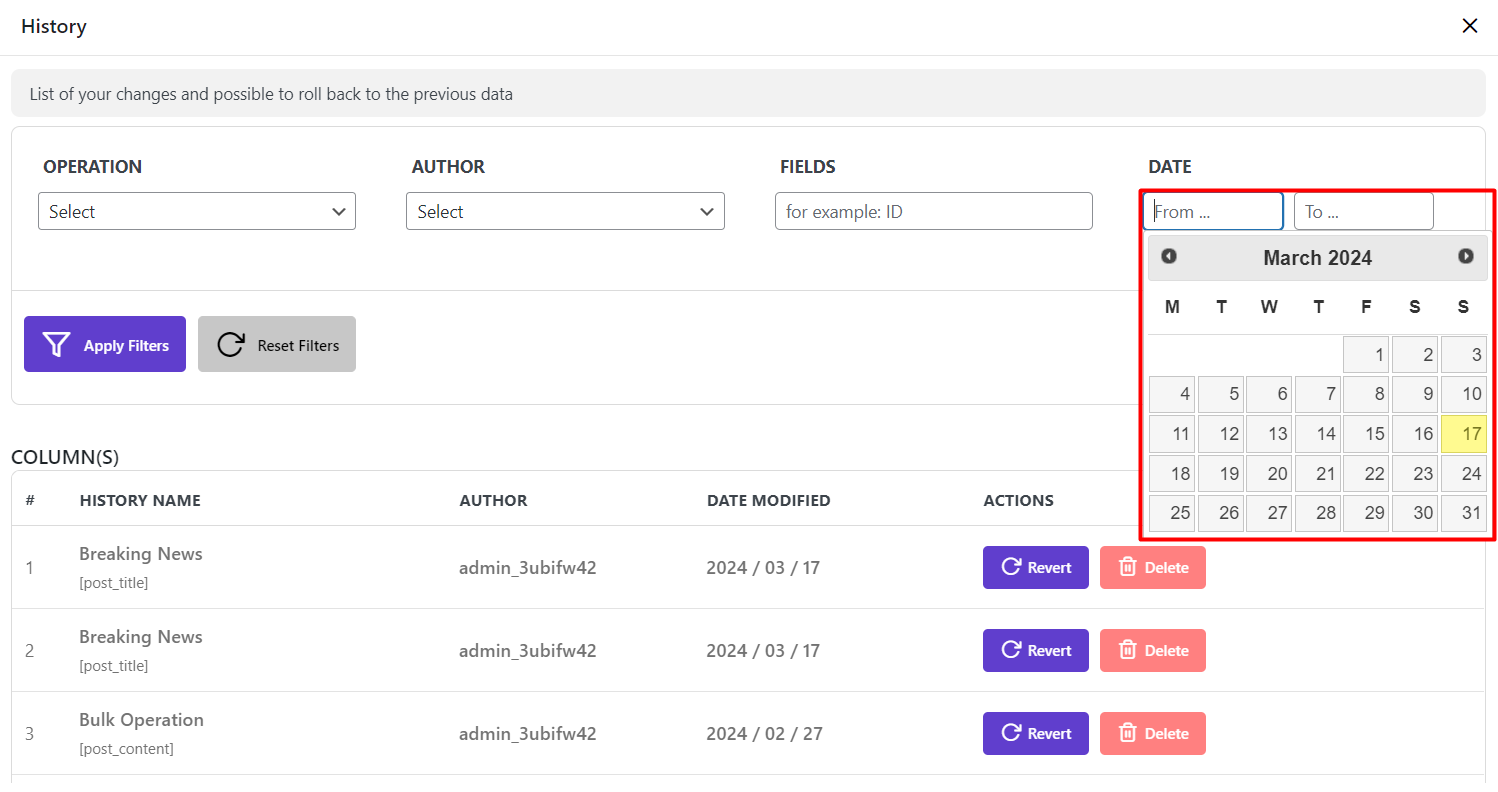This screenshot has width=1498, height=792.
Task: Select March 25 in the date picker
Action: pos(1172,513)
